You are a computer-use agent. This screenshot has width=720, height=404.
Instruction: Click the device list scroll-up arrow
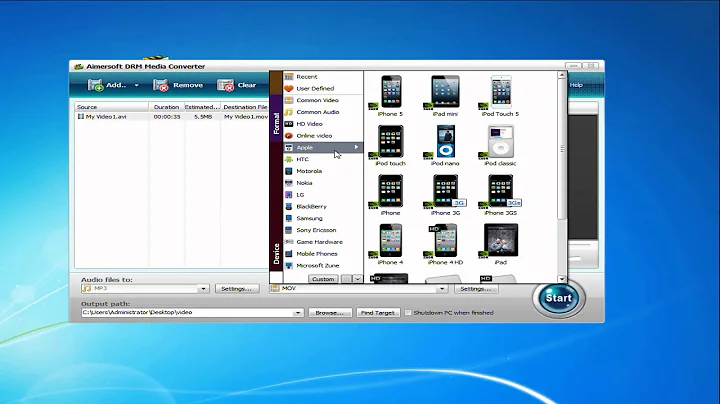click(562, 75)
